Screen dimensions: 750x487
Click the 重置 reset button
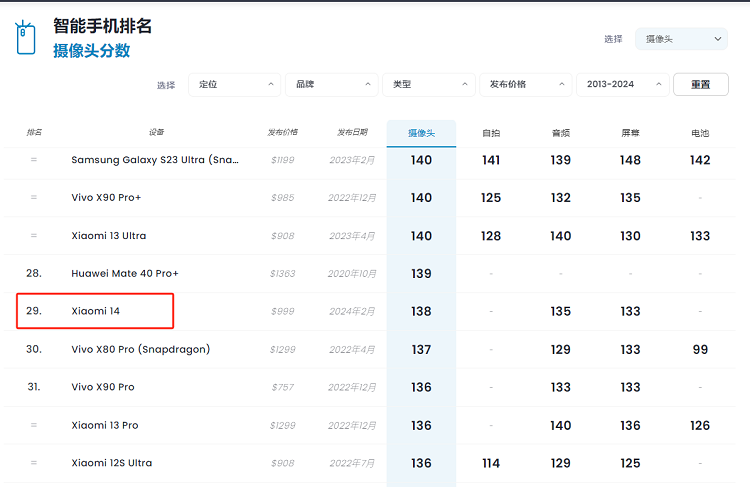tap(701, 85)
